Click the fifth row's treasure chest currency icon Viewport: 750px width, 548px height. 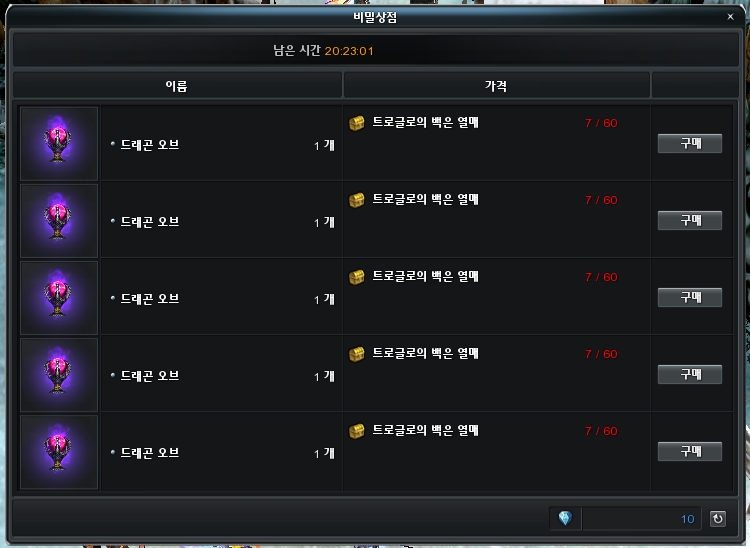click(356, 431)
